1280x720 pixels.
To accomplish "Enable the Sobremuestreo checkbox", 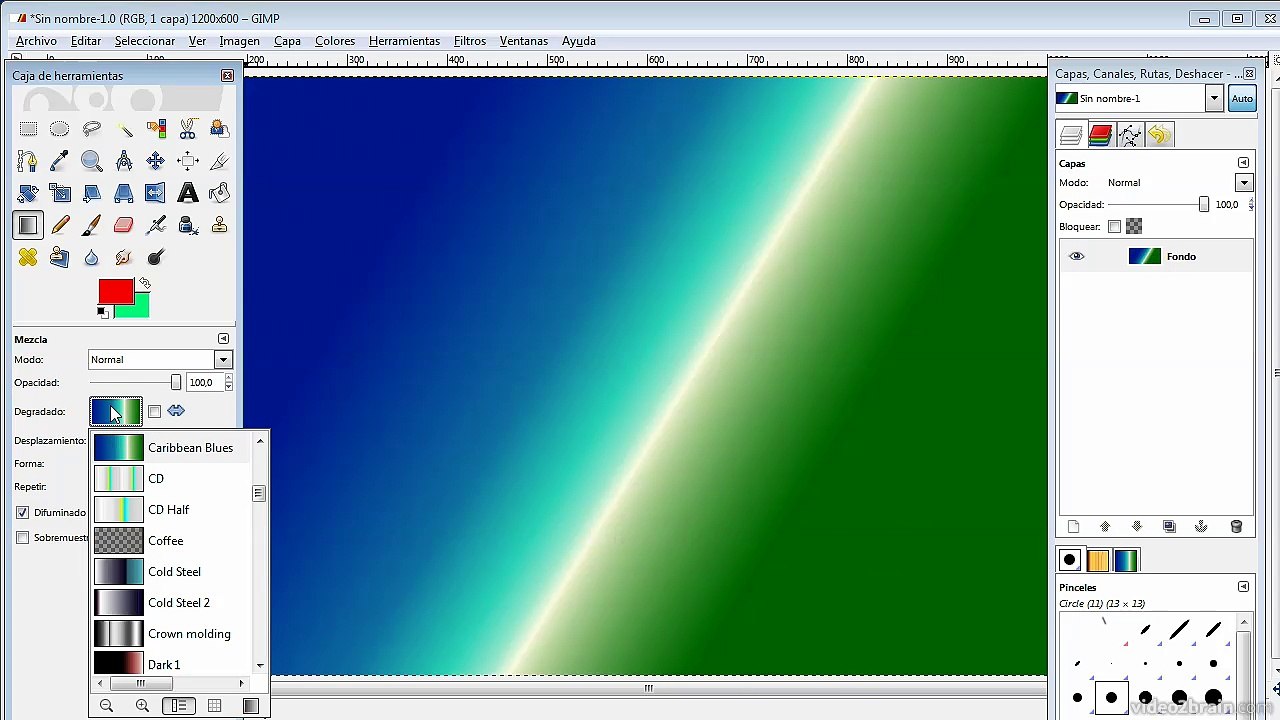I will 22,537.
